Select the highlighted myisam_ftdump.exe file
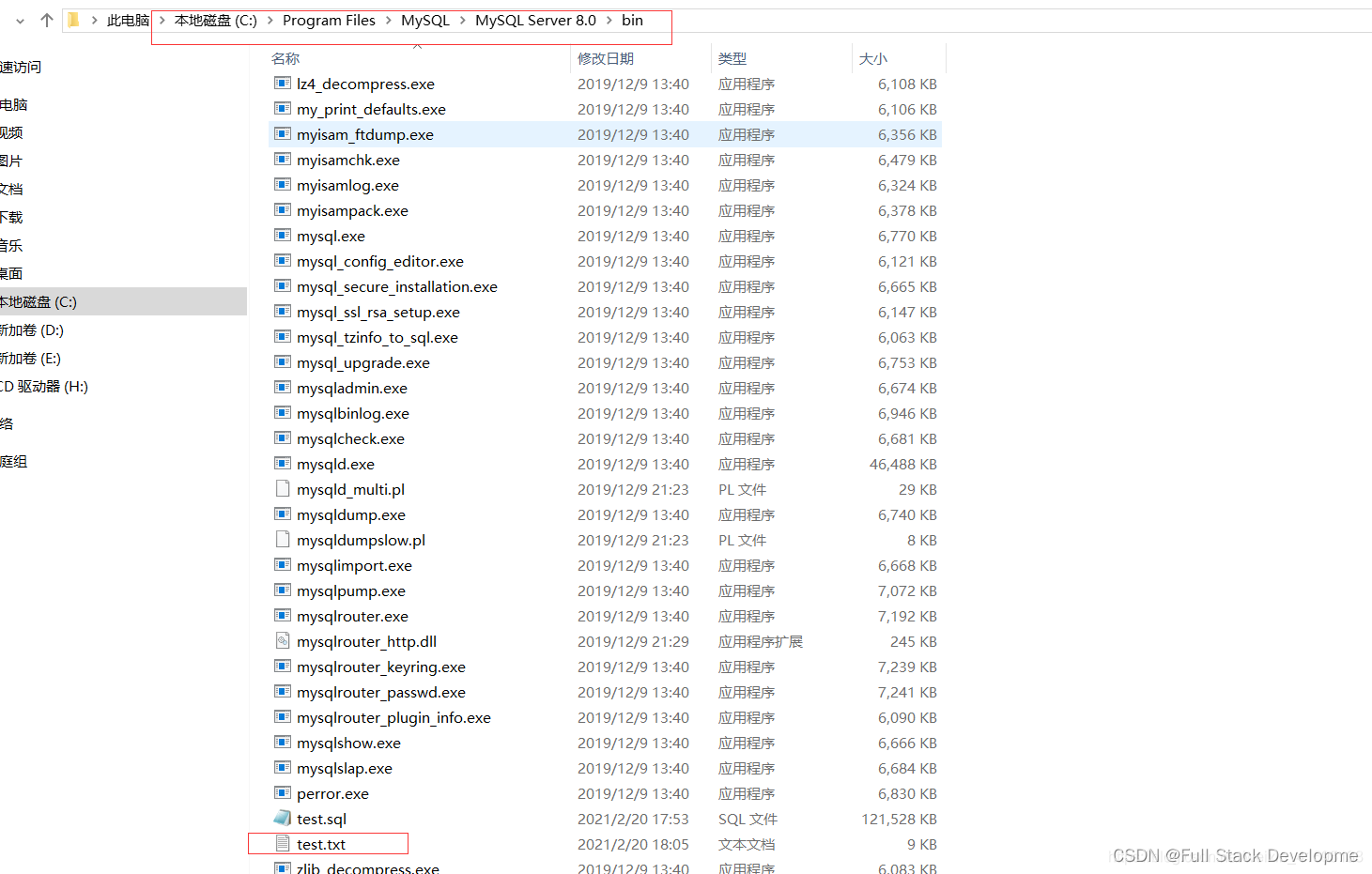 pos(364,134)
